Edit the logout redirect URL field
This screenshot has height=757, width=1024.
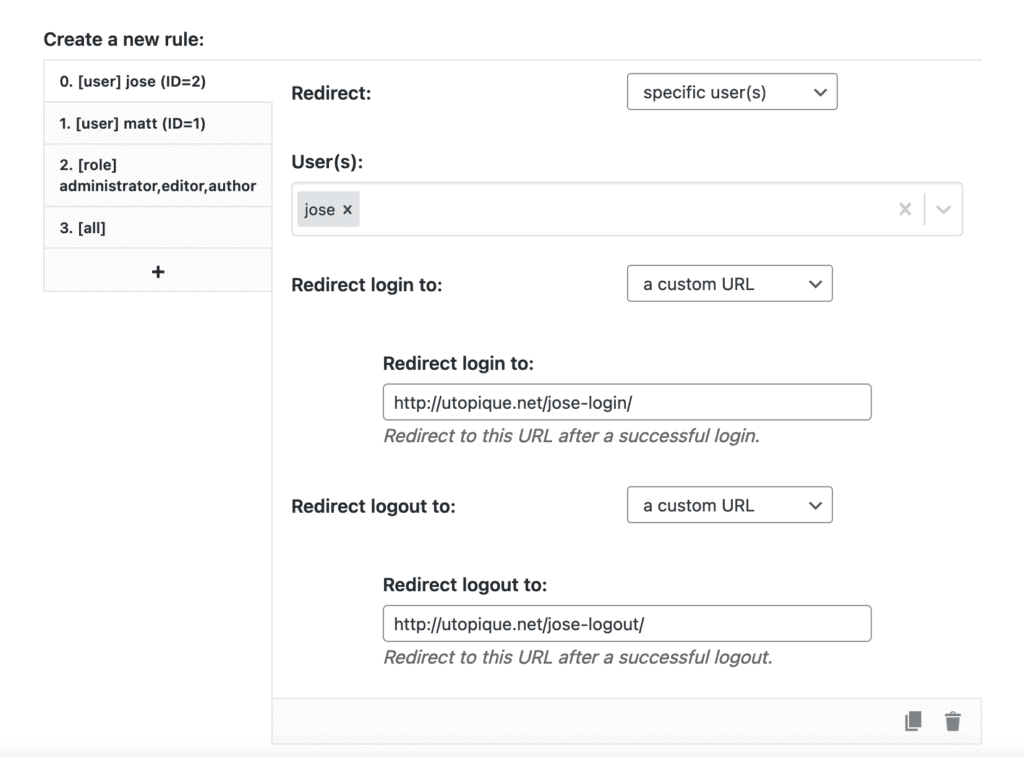[627, 624]
